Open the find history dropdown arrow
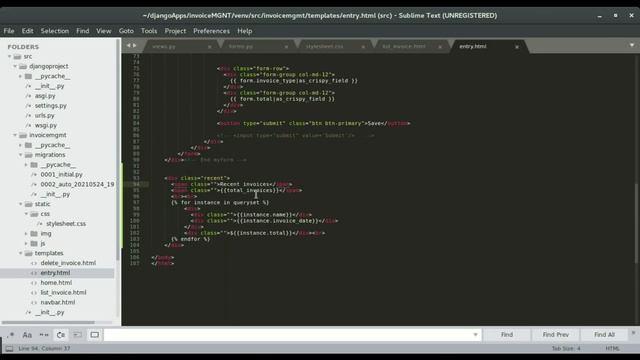Viewport: 640px width, 360px height. tap(476, 335)
